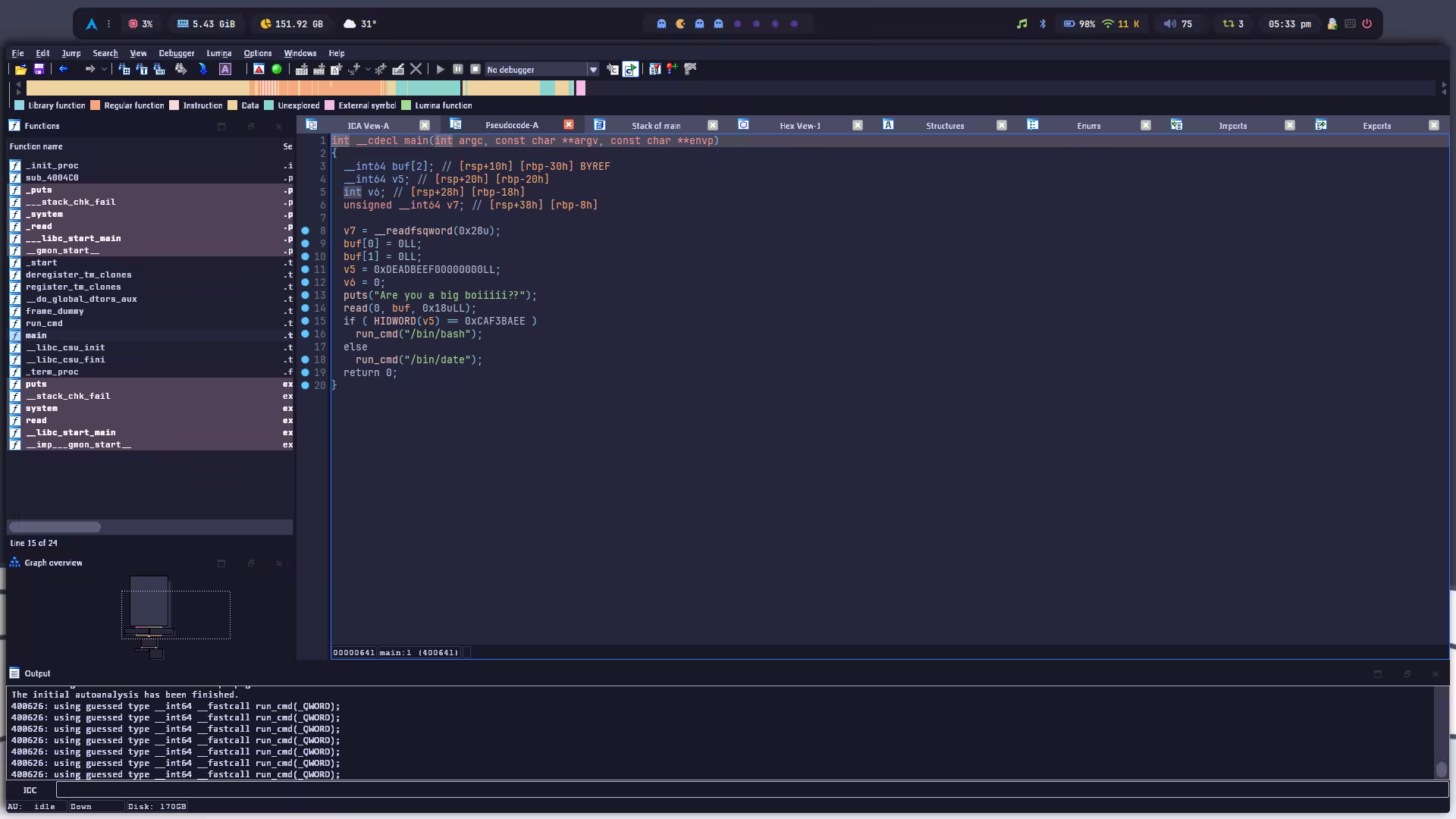Switch to the Hex View-1 tab
Image resolution: width=1456 pixels, height=819 pixels.
tap(799, 126)
